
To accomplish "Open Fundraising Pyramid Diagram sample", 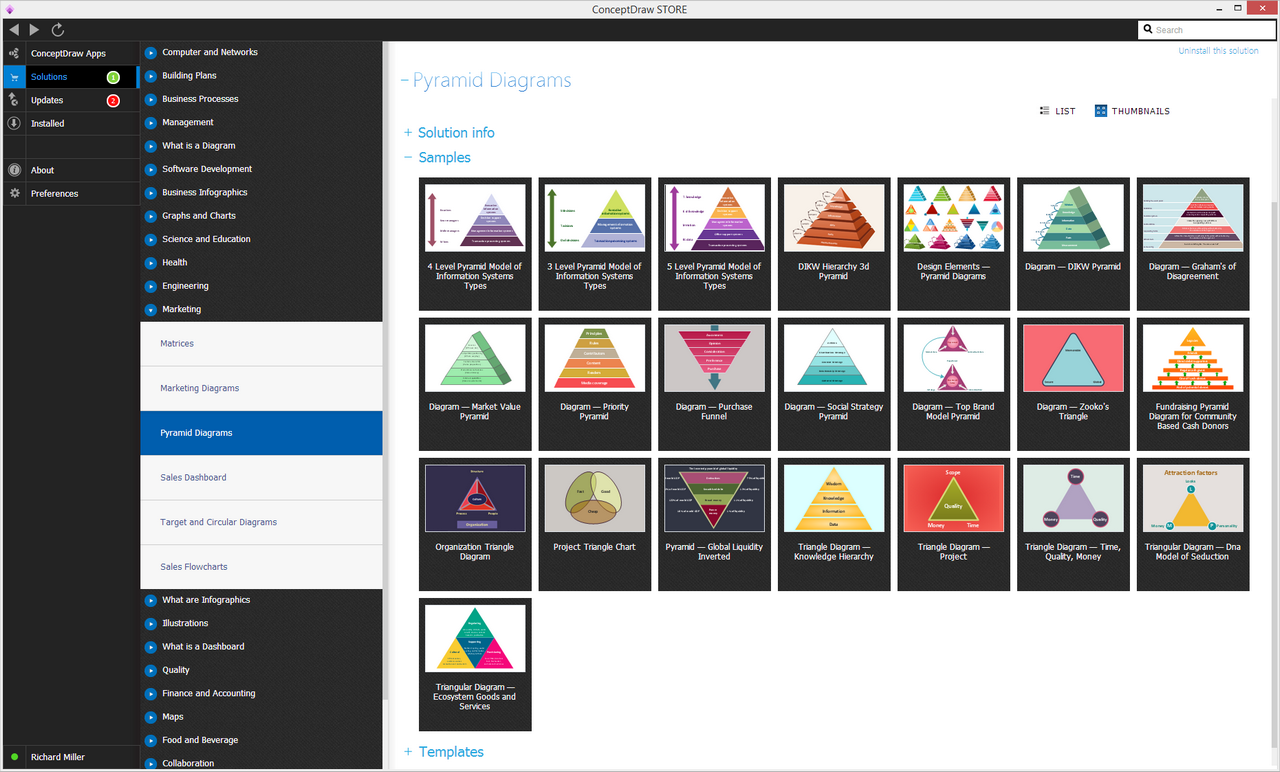I will pos(1193,384).
